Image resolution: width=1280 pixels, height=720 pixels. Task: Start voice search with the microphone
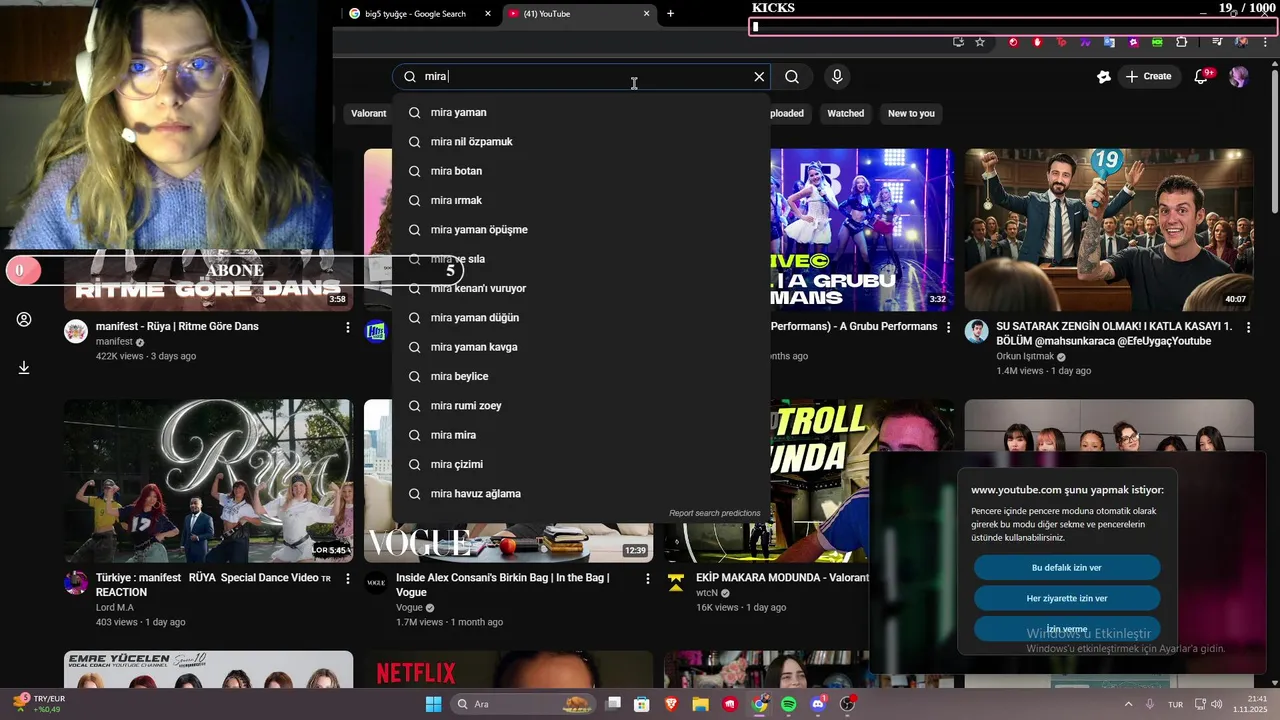(x=837, y=77)
